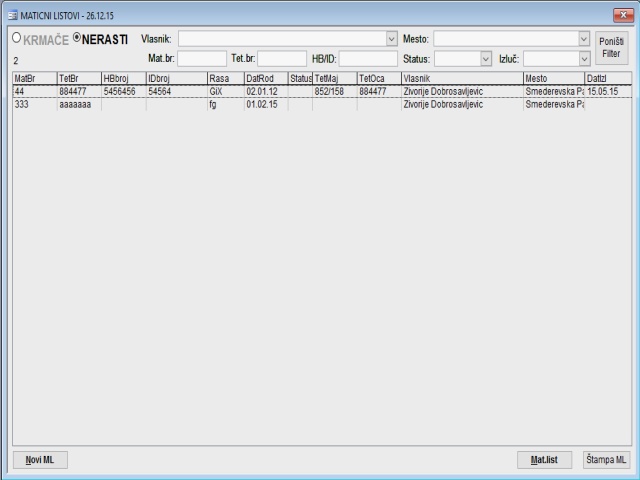Open the Vlasnik dropdown list
This screenshot has width=640, height=480.
391,38
